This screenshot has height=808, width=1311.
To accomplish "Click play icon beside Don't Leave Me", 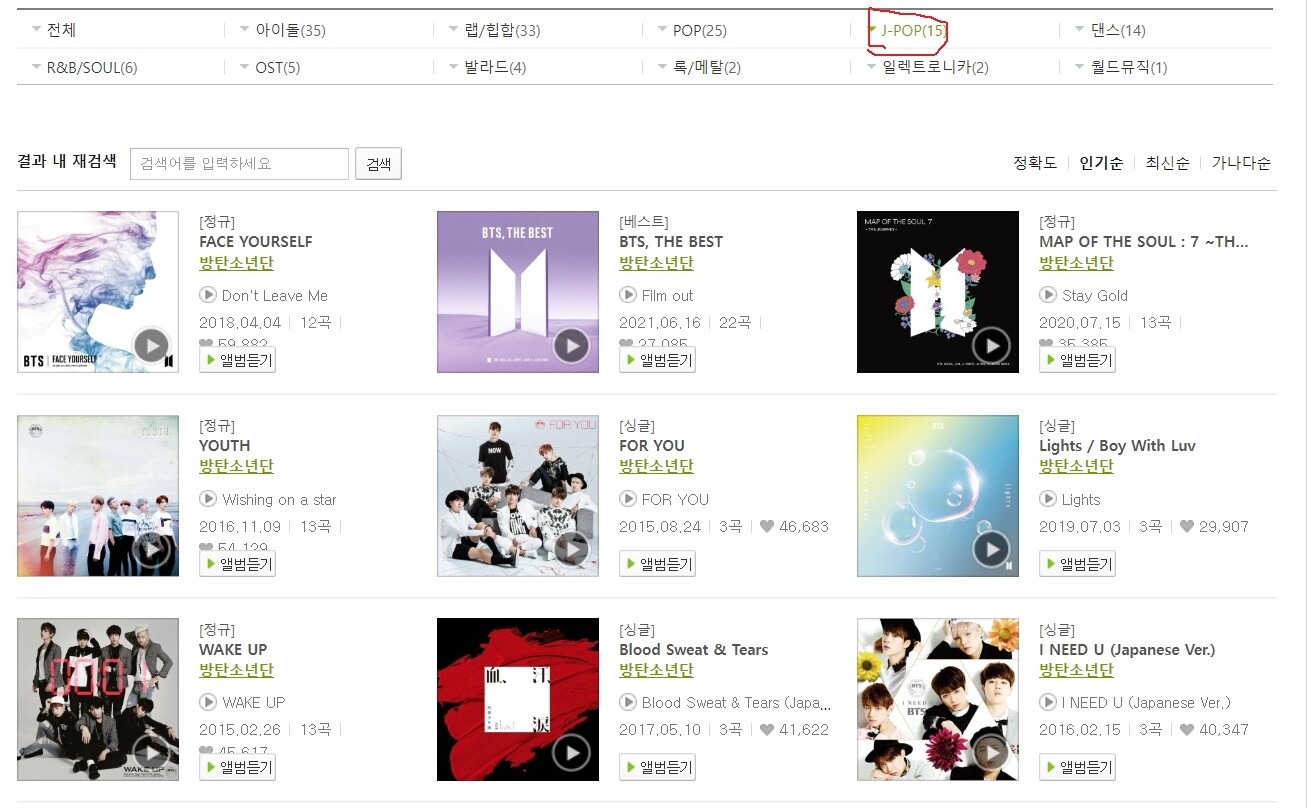I will [208, 295].
